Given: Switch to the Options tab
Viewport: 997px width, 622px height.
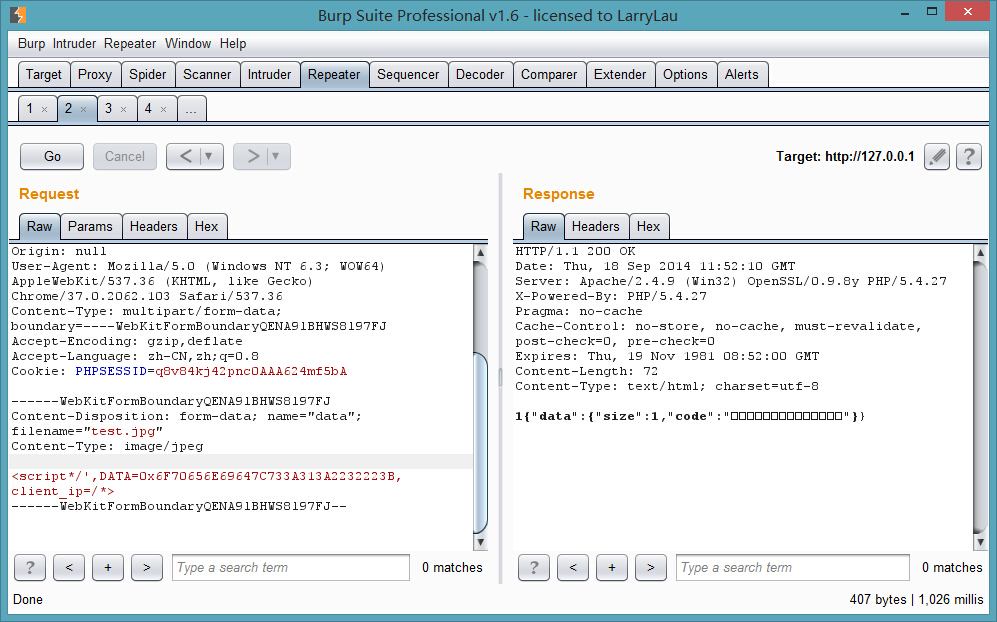Looking at the screenshot, I should click(x=685, y=74).
